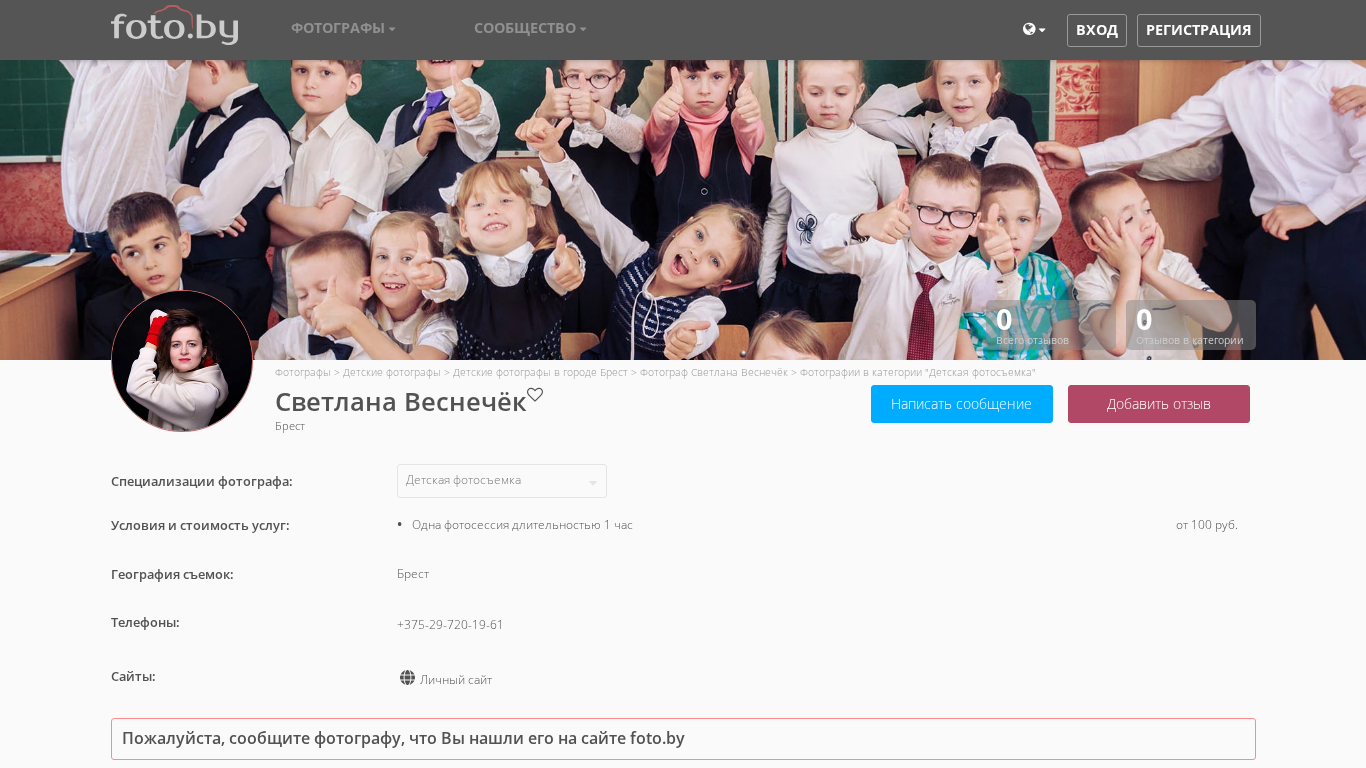Toggle the heart favorite icon beside the name
Image resolution: width=1366 pixels, height=768 pixels.
535,395
